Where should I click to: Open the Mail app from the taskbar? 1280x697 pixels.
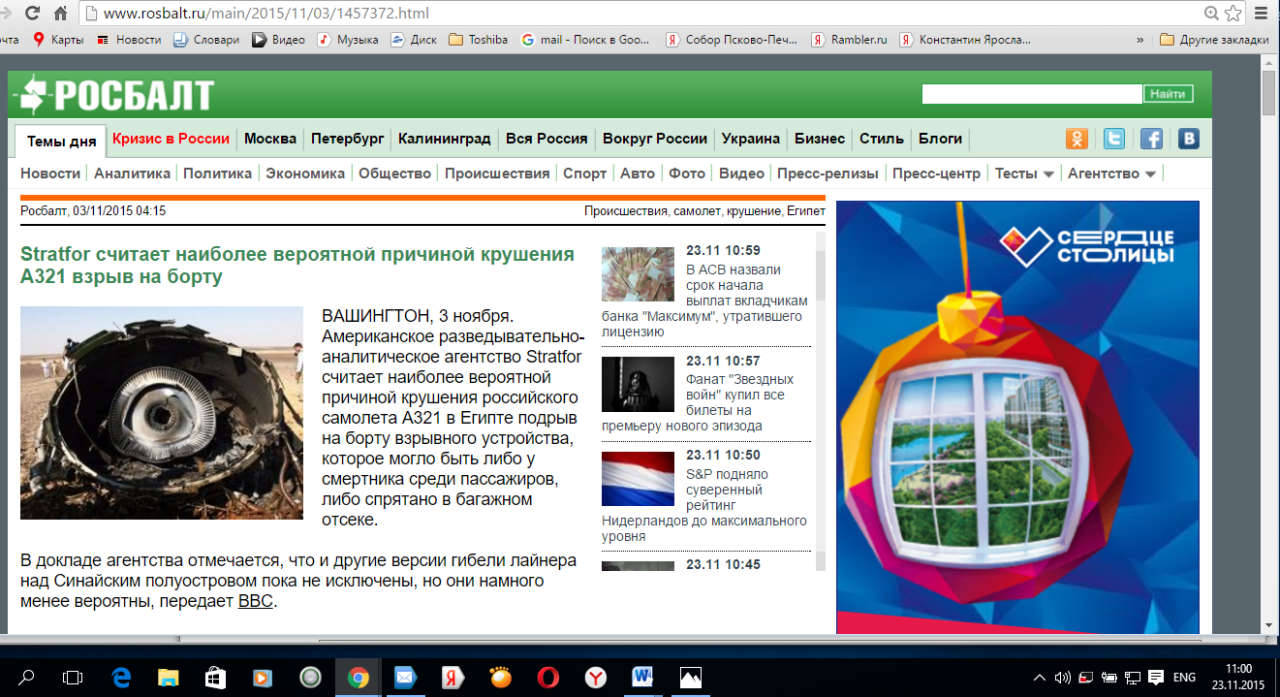405,677
